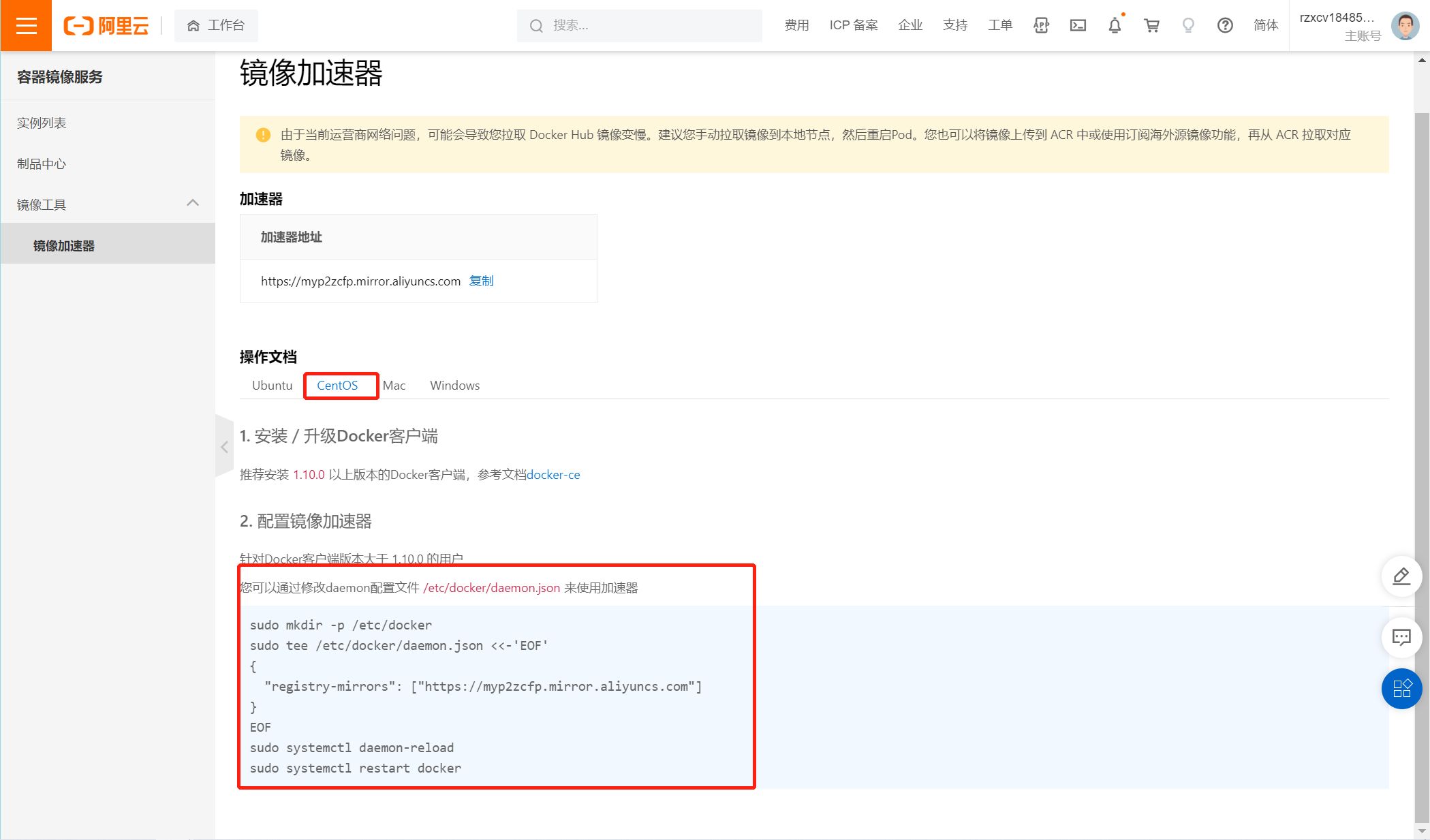1430x840 pixels.
Task: Open the ICP 备案 menu
Action: (x=854, y=26)
